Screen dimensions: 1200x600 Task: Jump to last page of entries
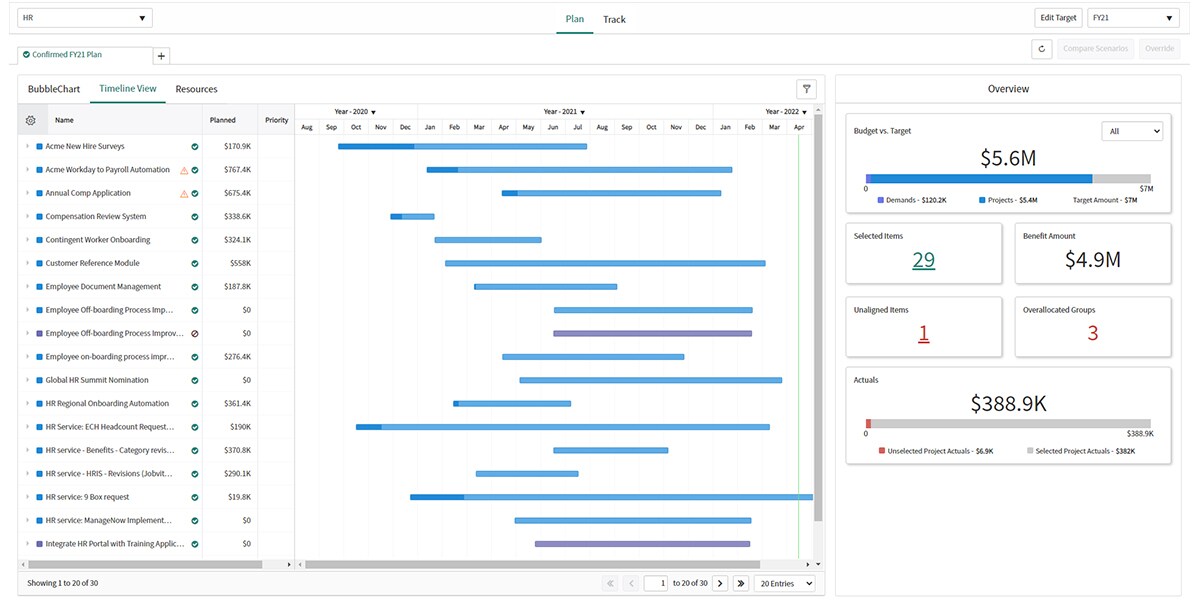741,583
